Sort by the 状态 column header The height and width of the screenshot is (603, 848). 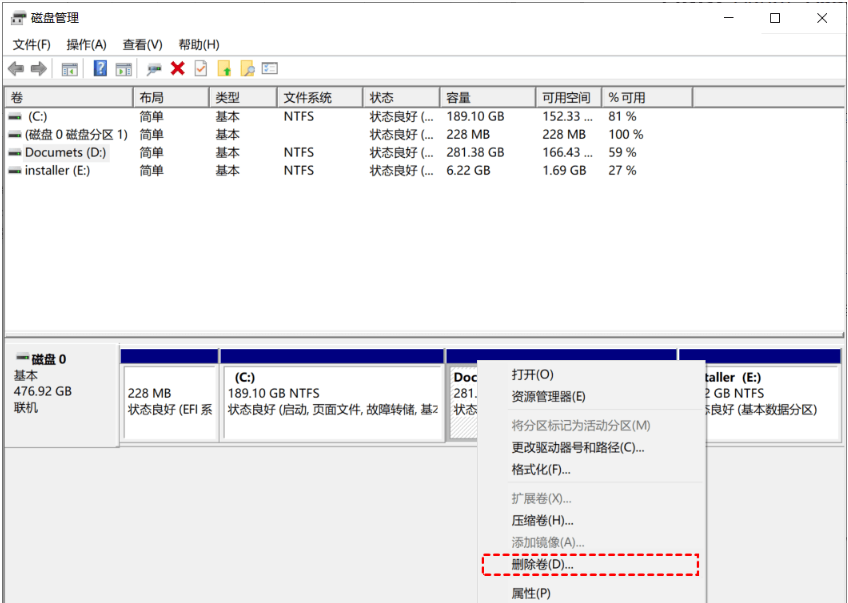coord(401,97)
